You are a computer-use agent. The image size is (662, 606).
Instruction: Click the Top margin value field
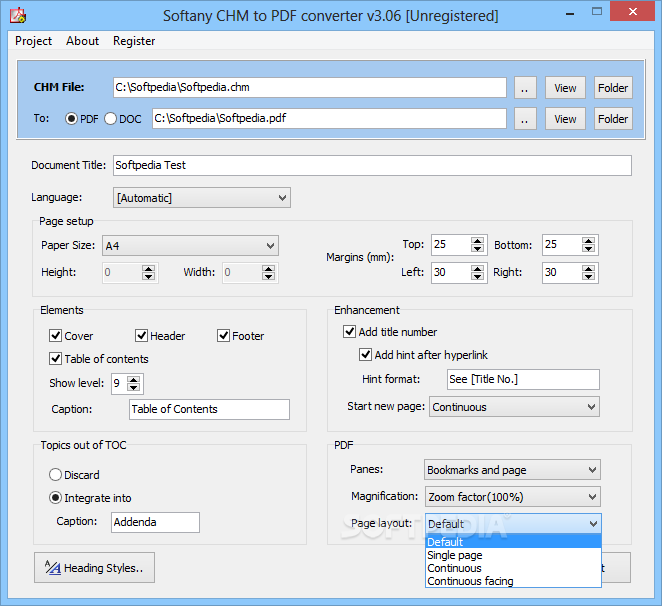coord(451,245)
